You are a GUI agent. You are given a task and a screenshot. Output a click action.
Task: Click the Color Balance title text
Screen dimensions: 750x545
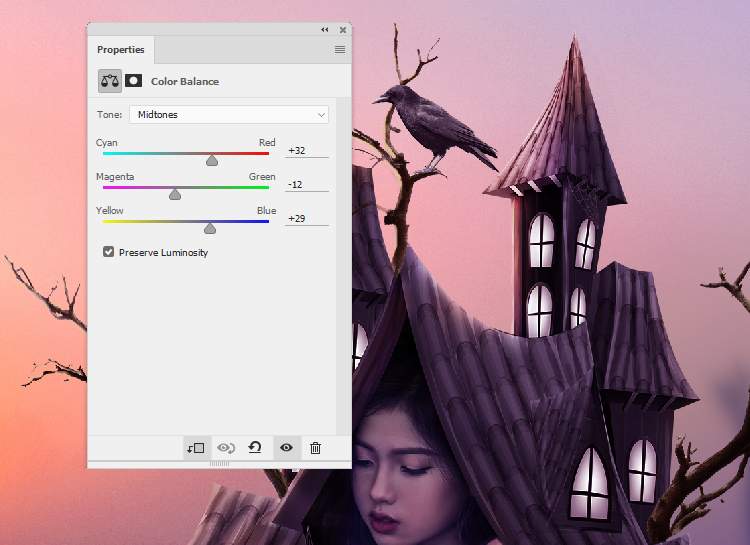[185, 81]
